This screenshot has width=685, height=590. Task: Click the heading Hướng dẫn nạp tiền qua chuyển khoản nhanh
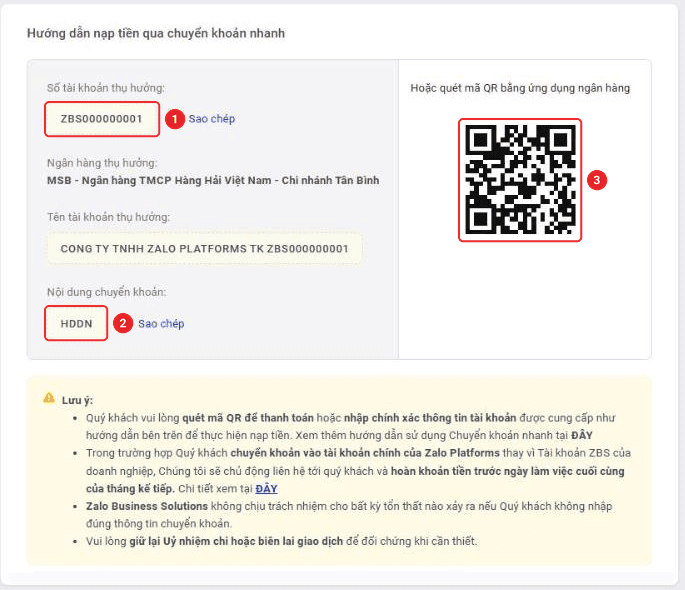[156, 33]
